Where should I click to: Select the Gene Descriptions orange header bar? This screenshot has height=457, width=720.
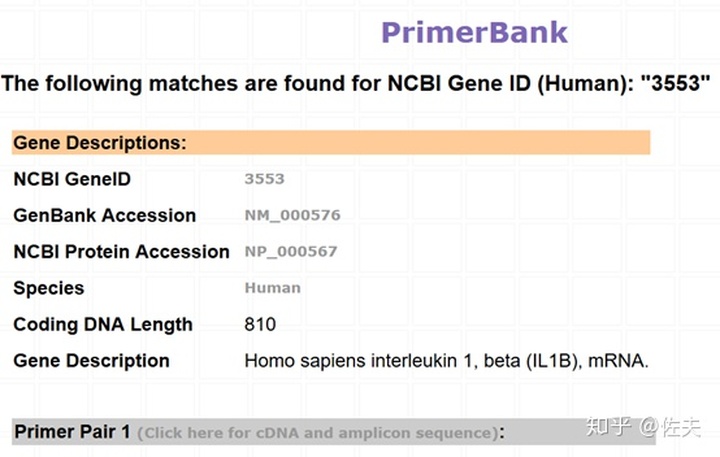pos(331,142)
